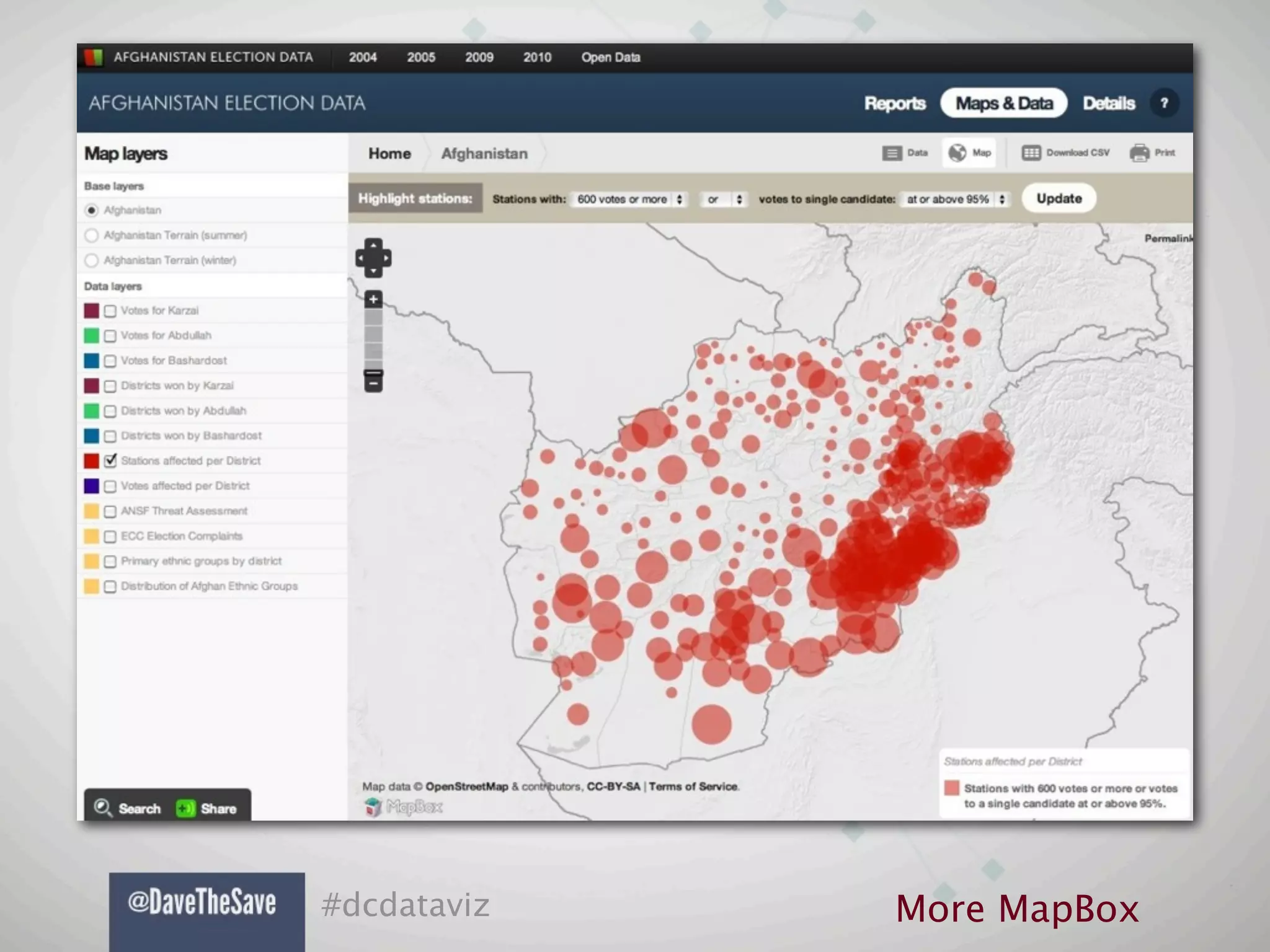
Task: Click the map zoom slider track
Action: (x=373, y=338)
